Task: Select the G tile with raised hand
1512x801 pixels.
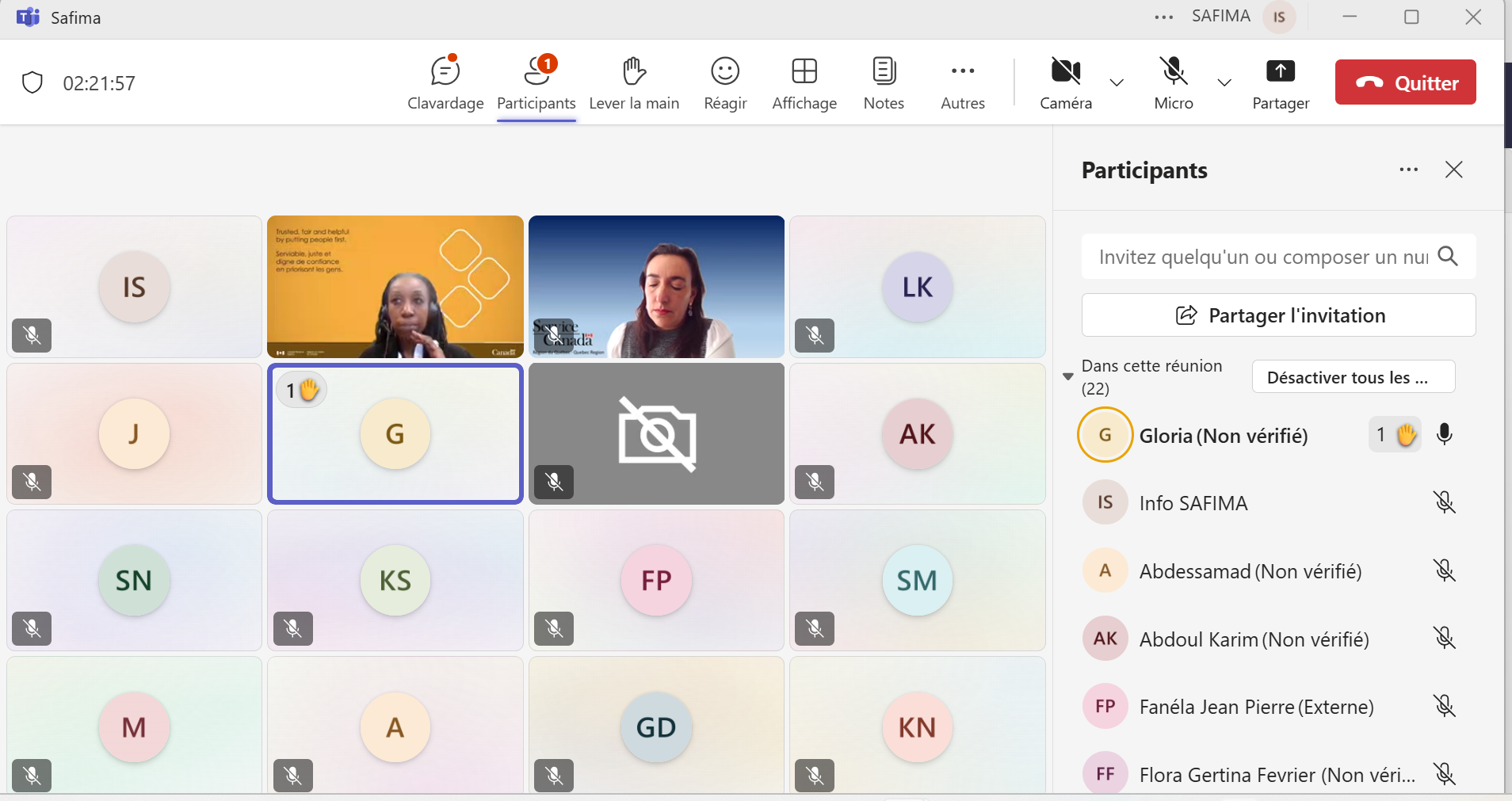Action: (395, 433)
